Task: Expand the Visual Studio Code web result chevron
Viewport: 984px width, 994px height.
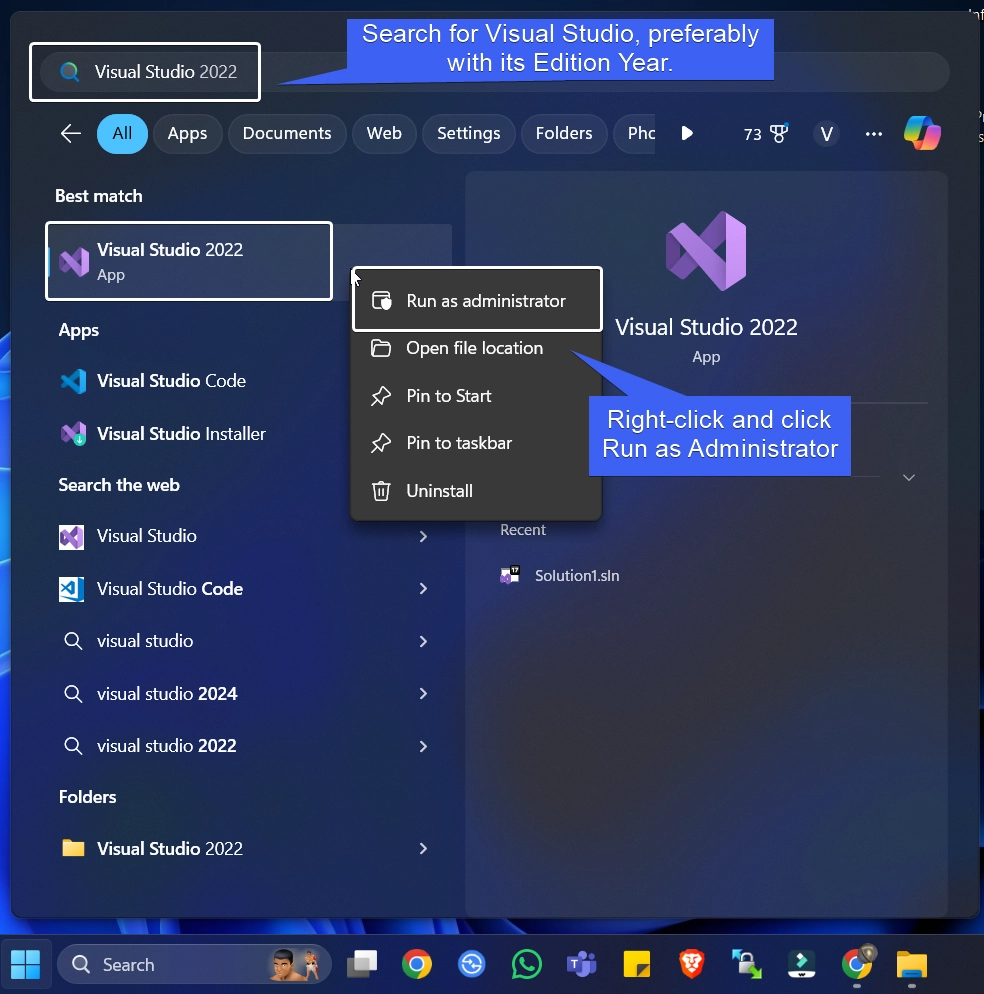Action: [423, 589]
